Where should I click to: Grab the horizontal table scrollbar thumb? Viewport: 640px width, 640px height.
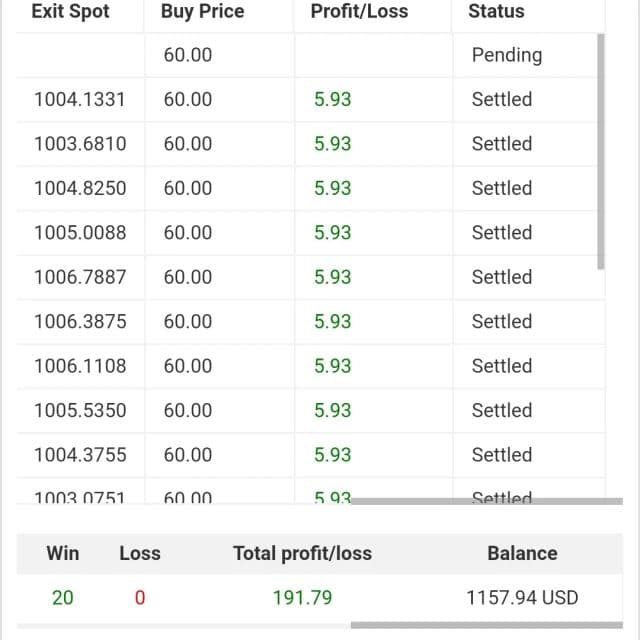(487, 501)
